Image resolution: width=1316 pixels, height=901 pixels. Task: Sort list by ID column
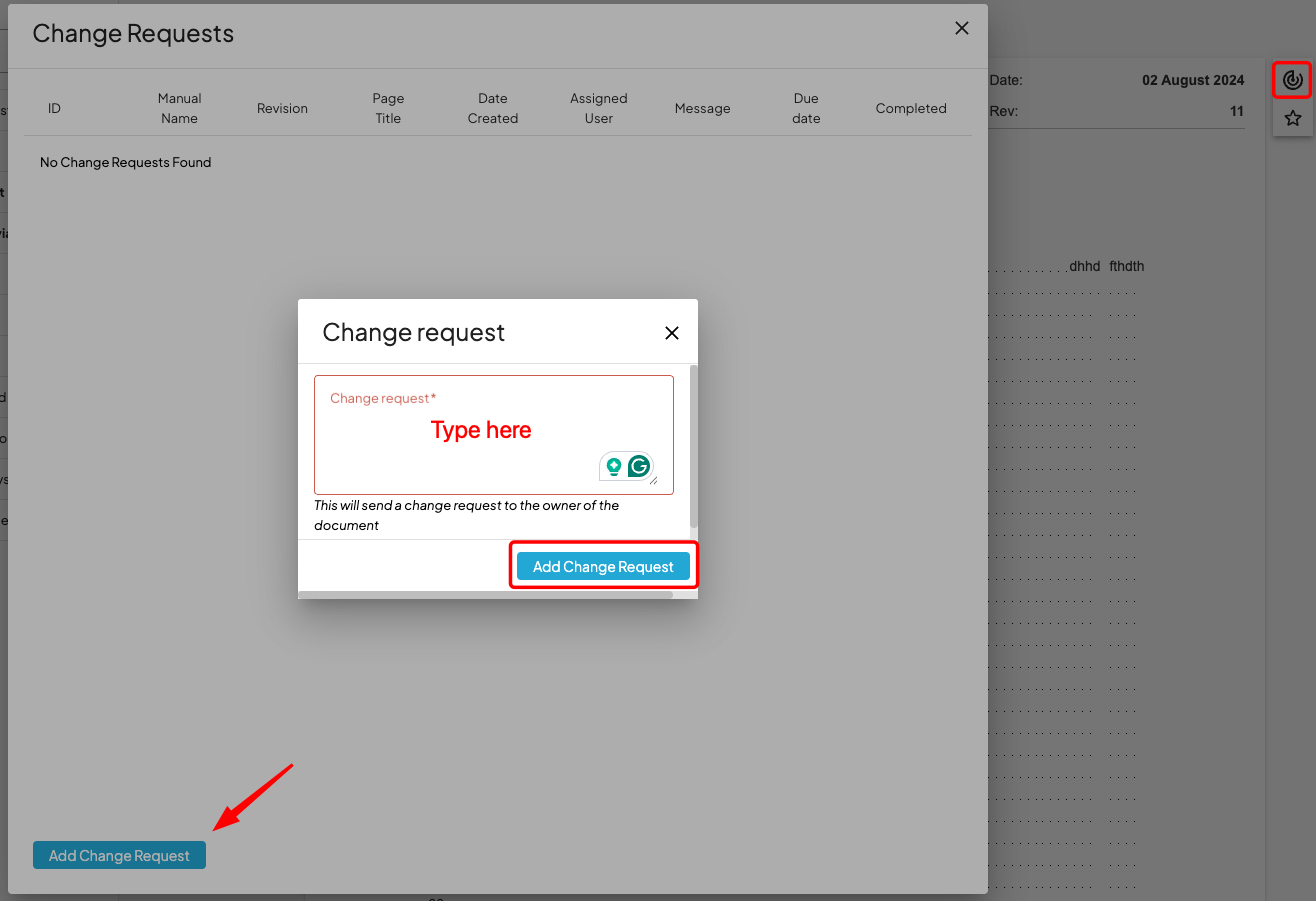click(x=54, y=108)
